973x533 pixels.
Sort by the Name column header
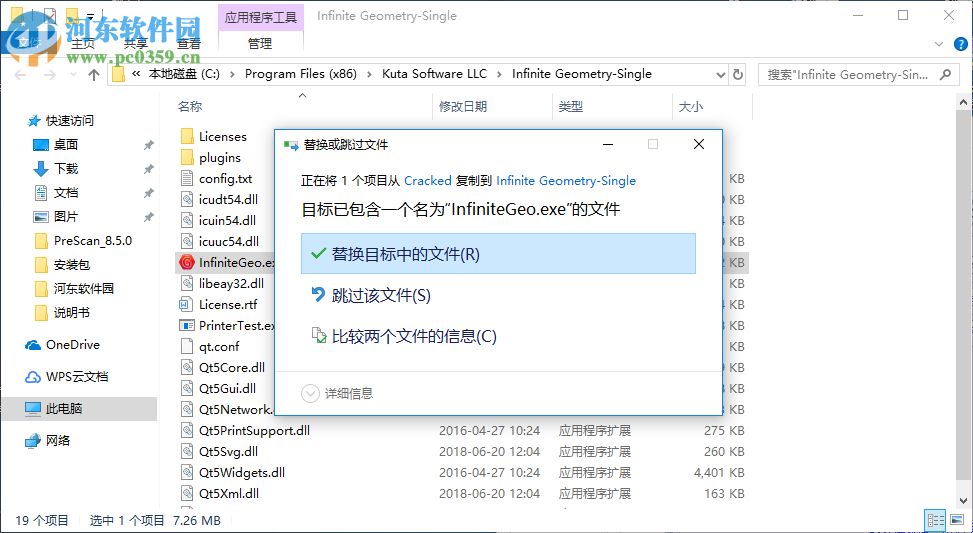coord(190,107)
